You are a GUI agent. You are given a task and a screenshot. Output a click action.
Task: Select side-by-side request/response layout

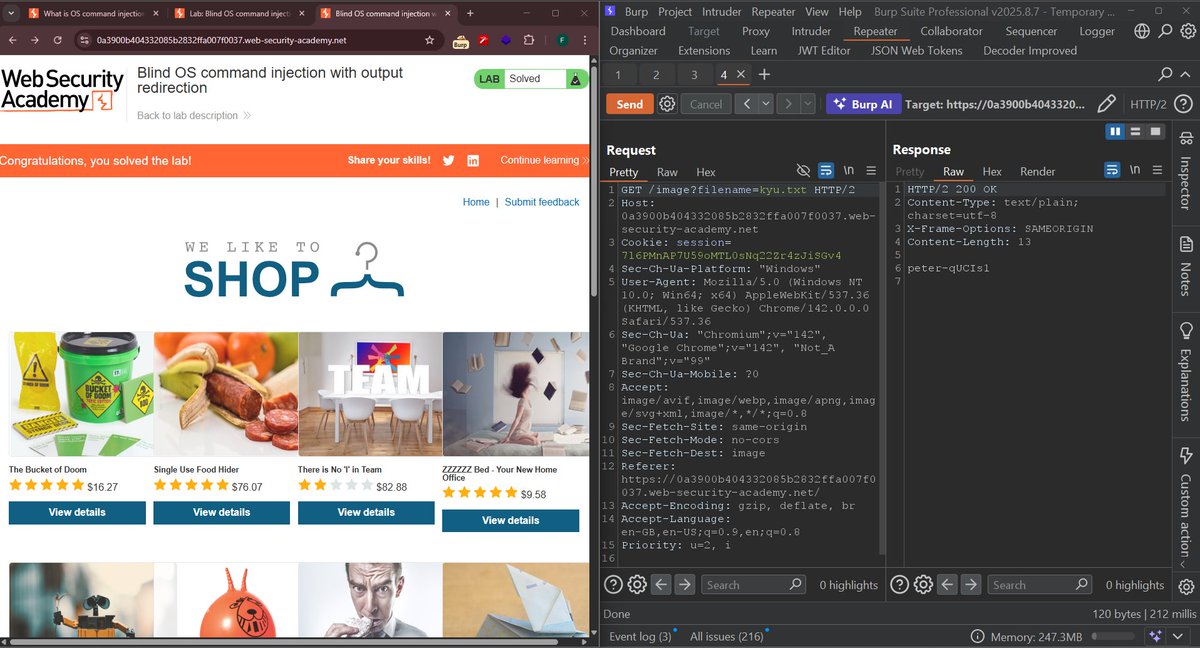pos(1115,132)
